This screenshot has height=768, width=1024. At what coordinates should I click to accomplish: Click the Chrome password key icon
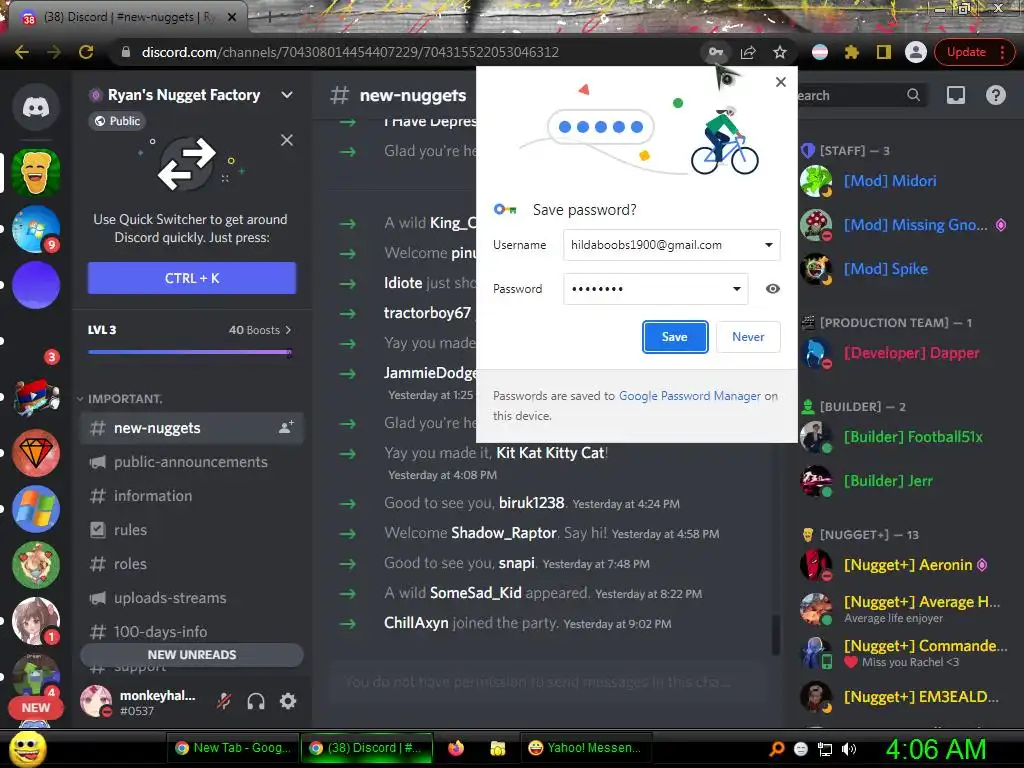[716, 52]
